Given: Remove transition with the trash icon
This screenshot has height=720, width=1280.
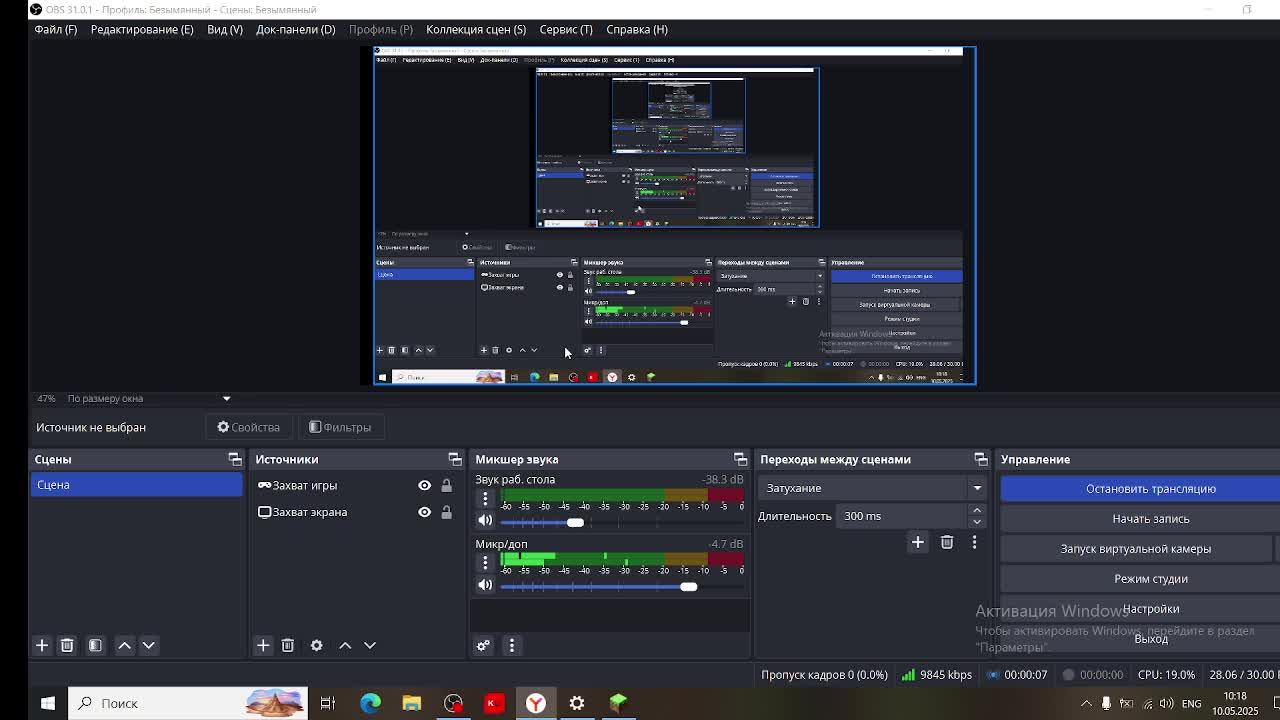Looking at the screenshot, I should point(946,542).
